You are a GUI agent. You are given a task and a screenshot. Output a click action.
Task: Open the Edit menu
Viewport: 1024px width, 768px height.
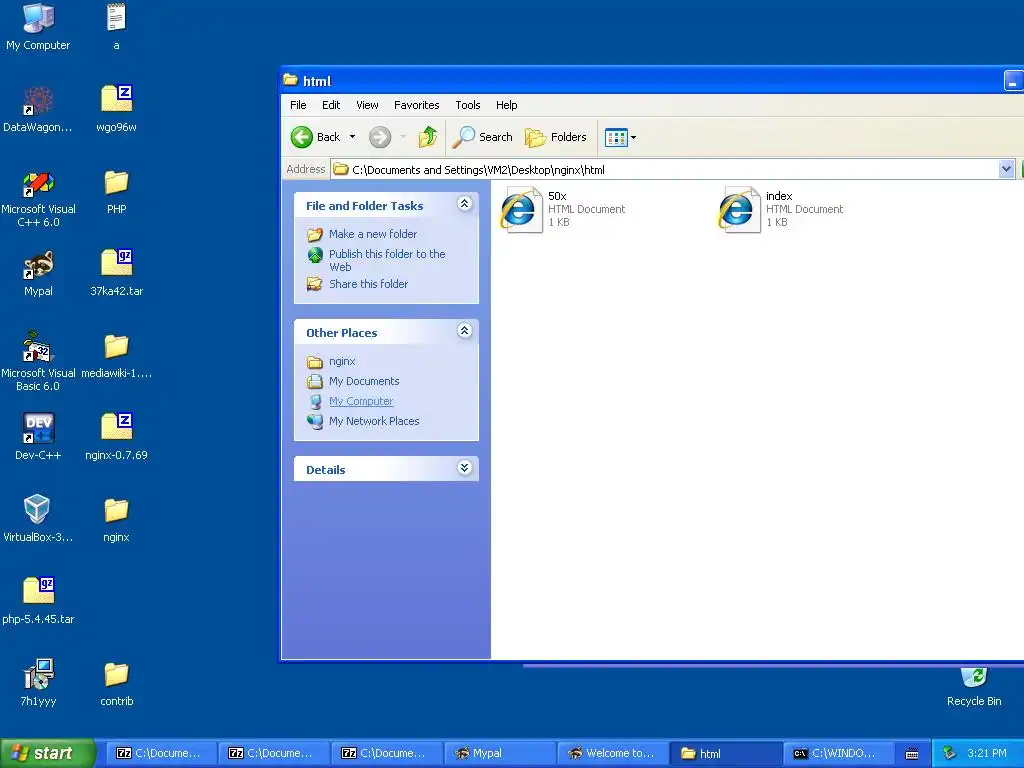pyautogui.click(x=330, y=105)
